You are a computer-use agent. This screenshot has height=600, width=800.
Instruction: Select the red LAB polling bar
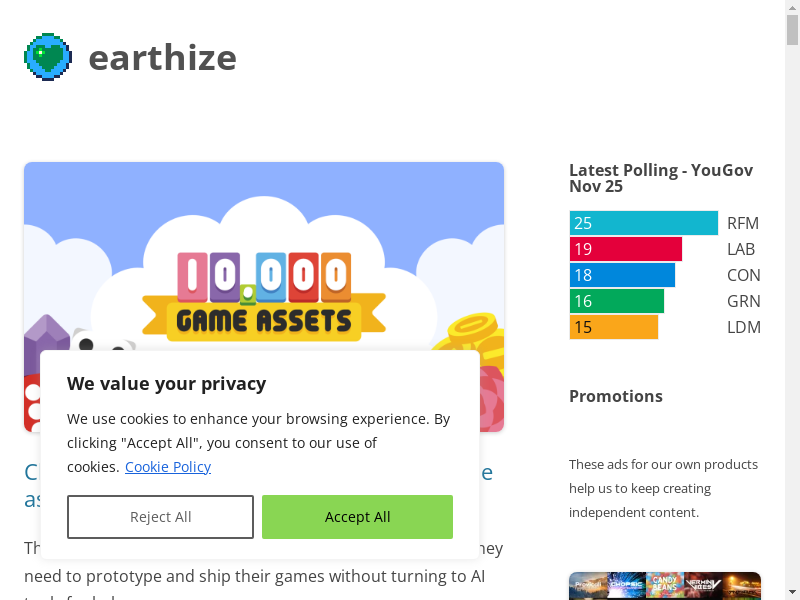point(626,249)
